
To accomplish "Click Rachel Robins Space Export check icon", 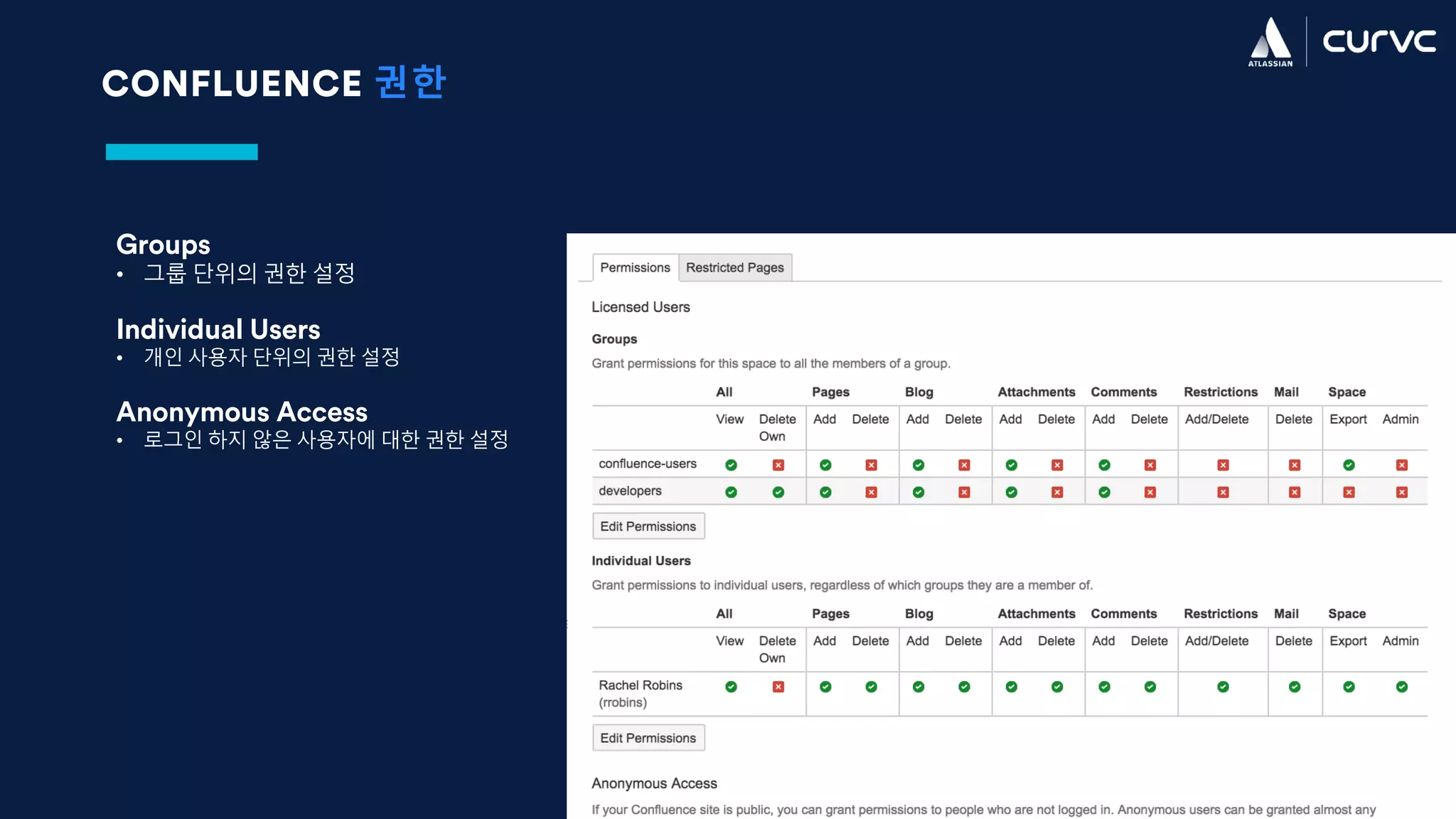I will pyautogui.click(x=1349, y=687).
